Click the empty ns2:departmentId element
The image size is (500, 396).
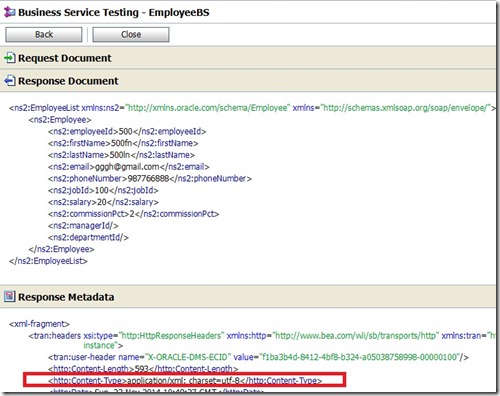(x=88, y=237)
